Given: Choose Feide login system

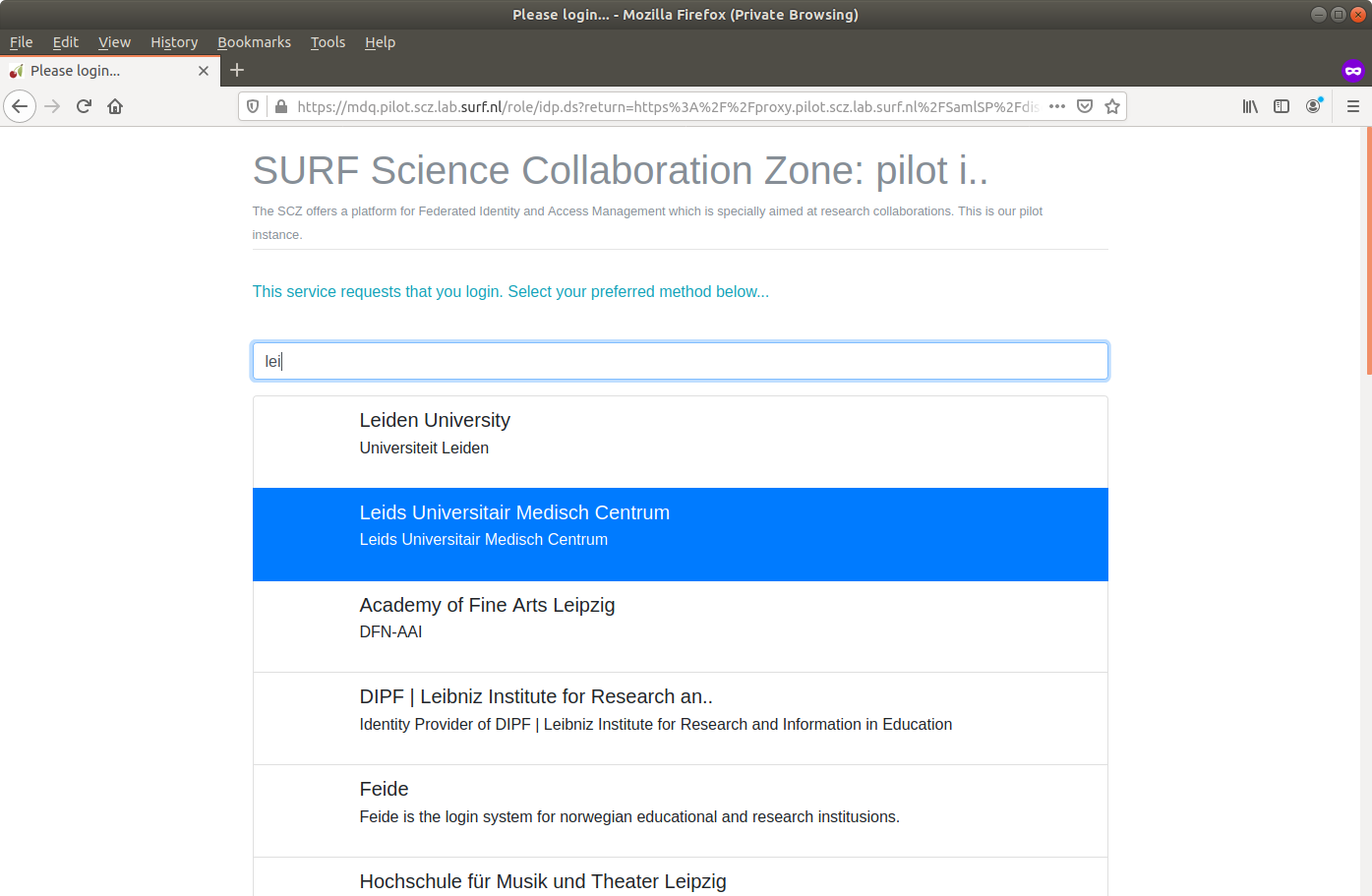Looking at the screenshot, I should [681, 811].
